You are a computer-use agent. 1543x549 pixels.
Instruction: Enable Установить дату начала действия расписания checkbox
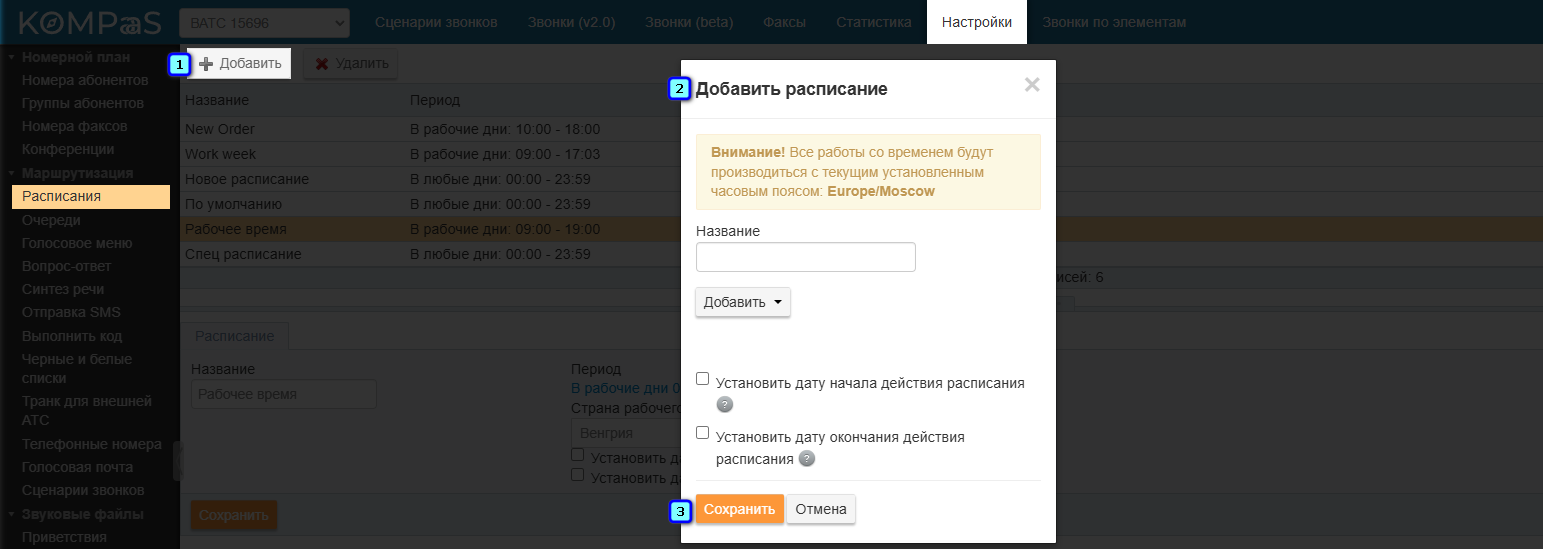(x=703, y=379)
